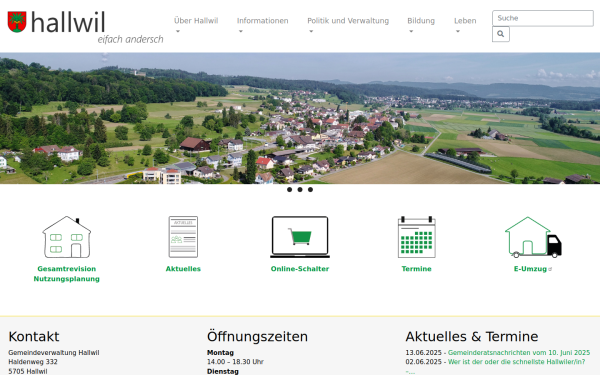Click the village panorama banner image
This screenshot has width=600, height=375.
[300, 118]
